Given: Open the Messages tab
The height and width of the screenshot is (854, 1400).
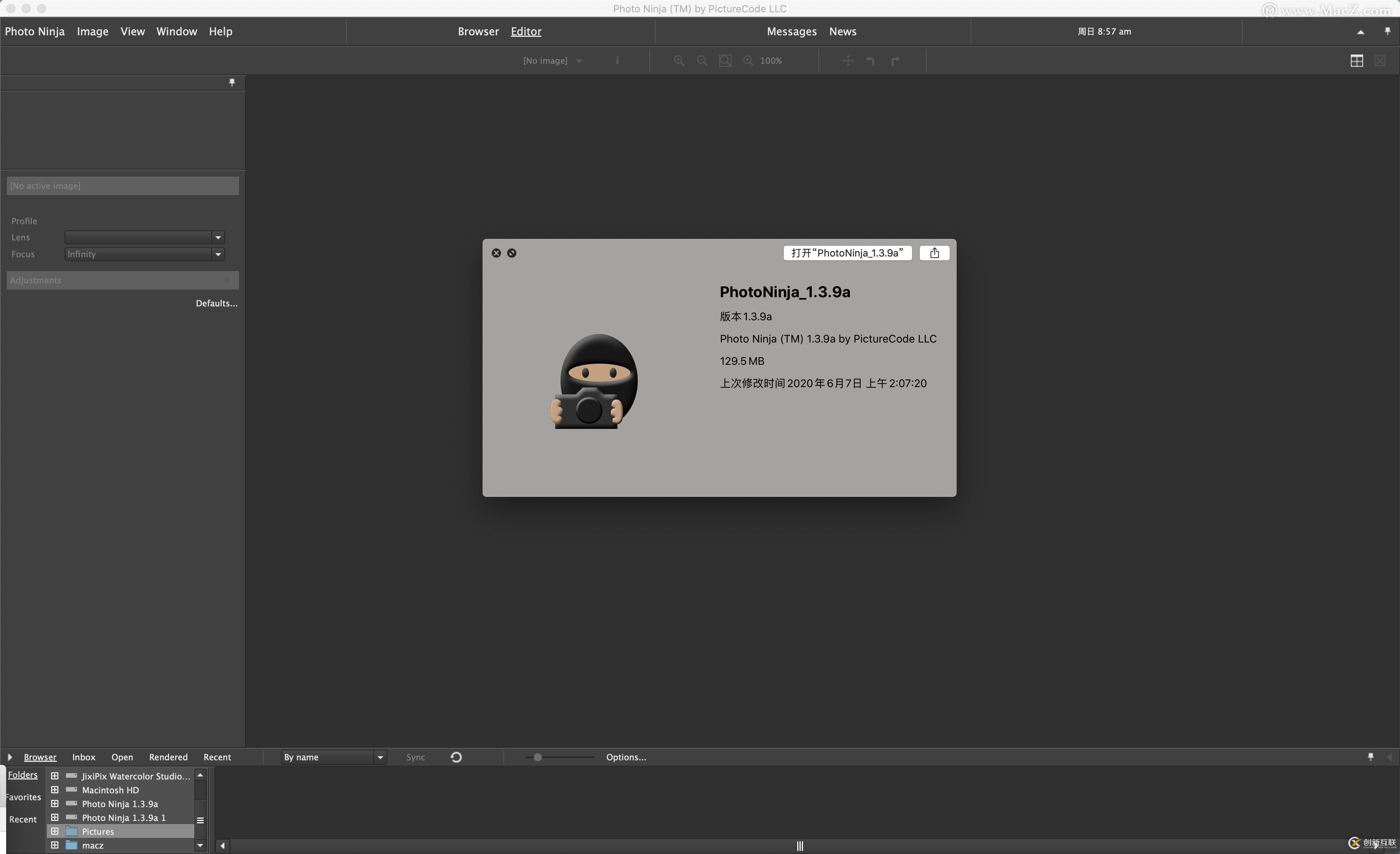Looking at the screenshot, I should (x=791, y=31).
